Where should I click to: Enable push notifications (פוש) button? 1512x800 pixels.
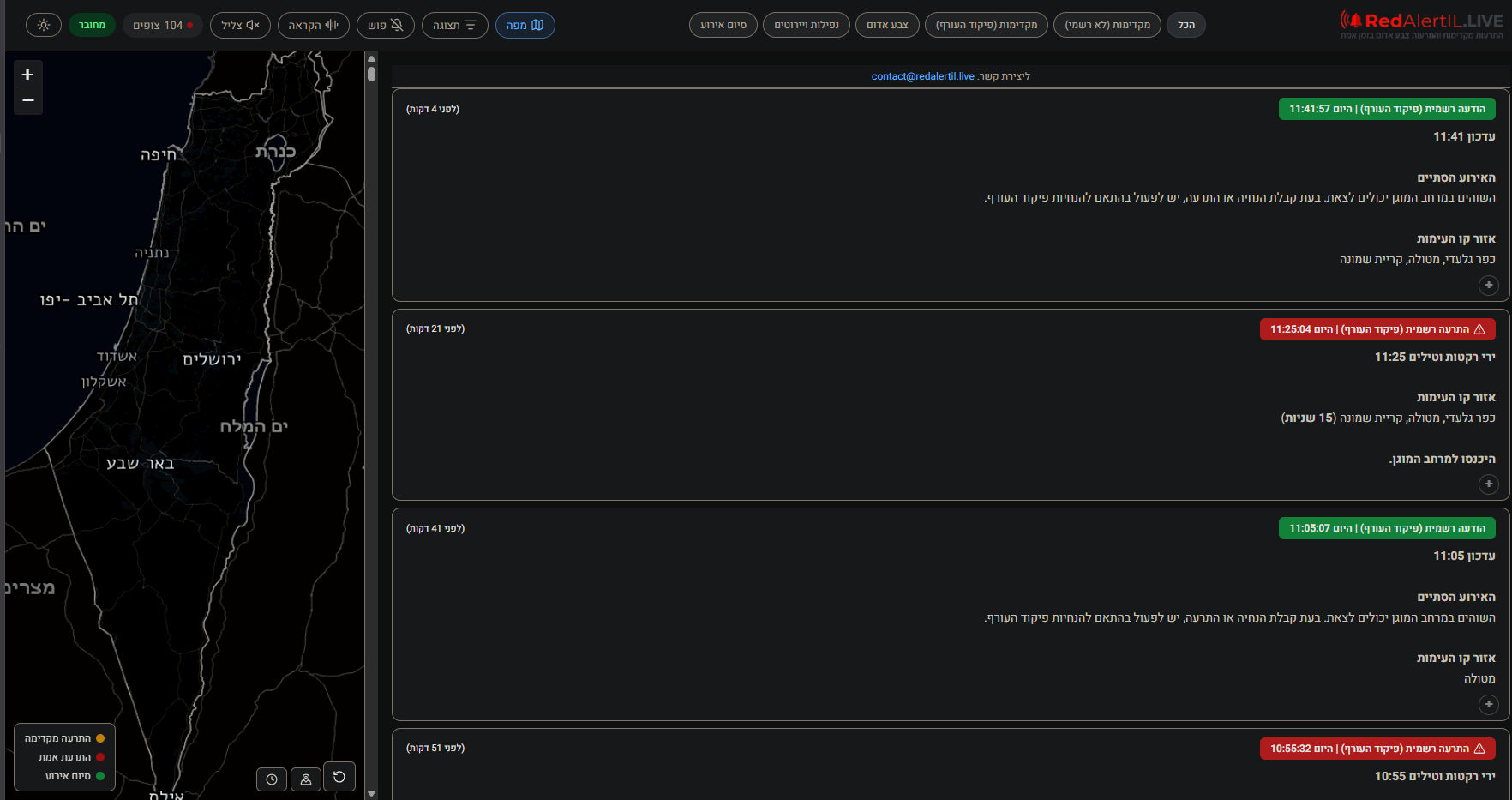(385, 25)
